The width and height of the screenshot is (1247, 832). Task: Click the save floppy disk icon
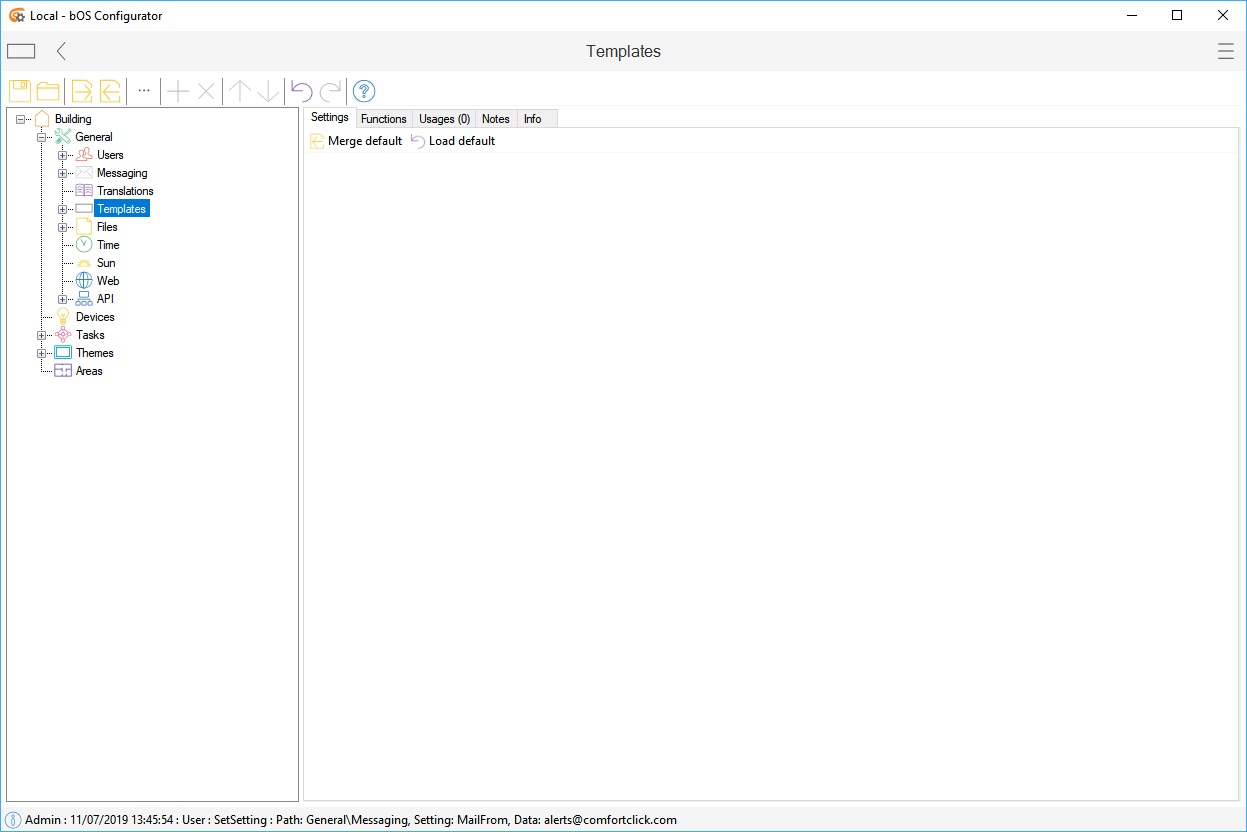click(20, 91)
